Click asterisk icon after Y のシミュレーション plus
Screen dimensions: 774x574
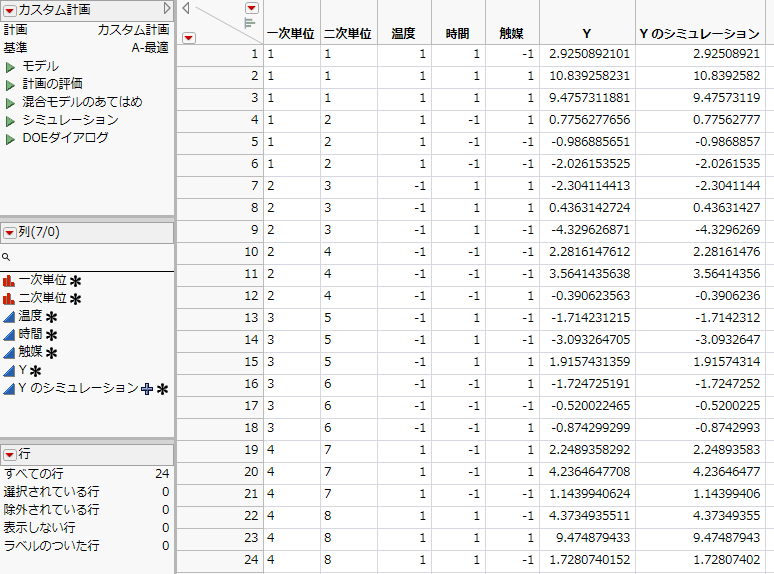(x=162, y=389)
